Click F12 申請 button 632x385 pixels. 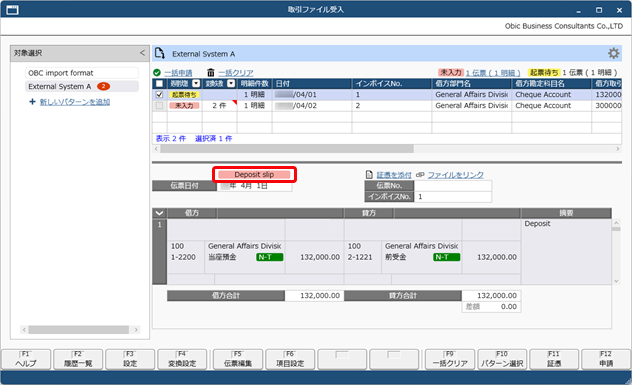tap(606, 359)
